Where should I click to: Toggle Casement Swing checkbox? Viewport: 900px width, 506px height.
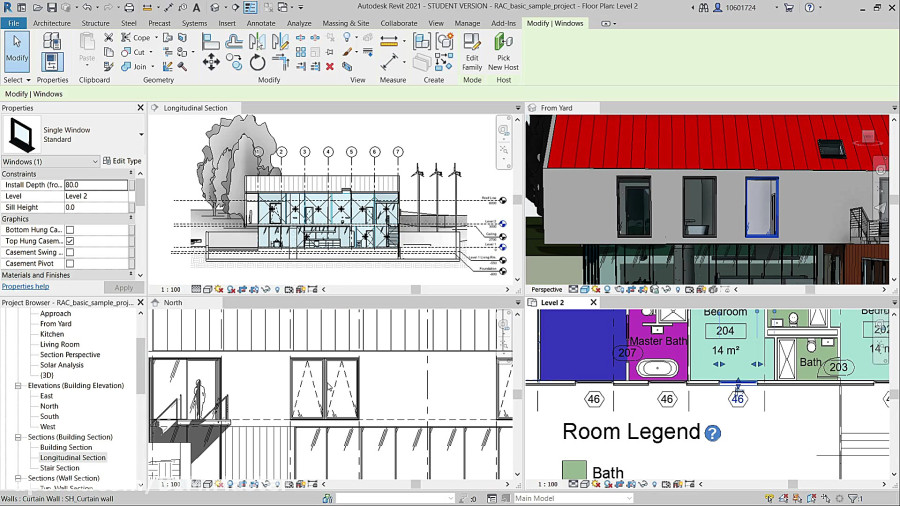pyautogui.click(x=70, y=252)
